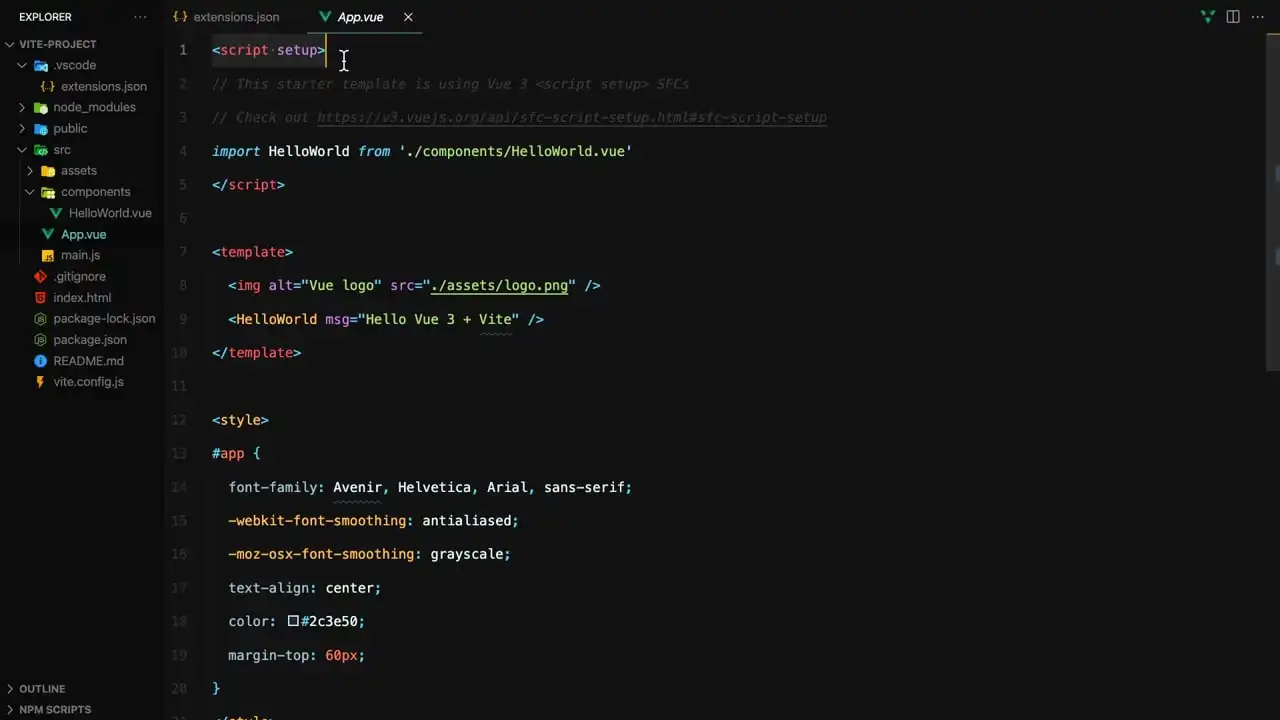Click the braces icon beside extensions.json in Explorer
The height and width of the screenshot is (720, 1280).
[48, 86]
